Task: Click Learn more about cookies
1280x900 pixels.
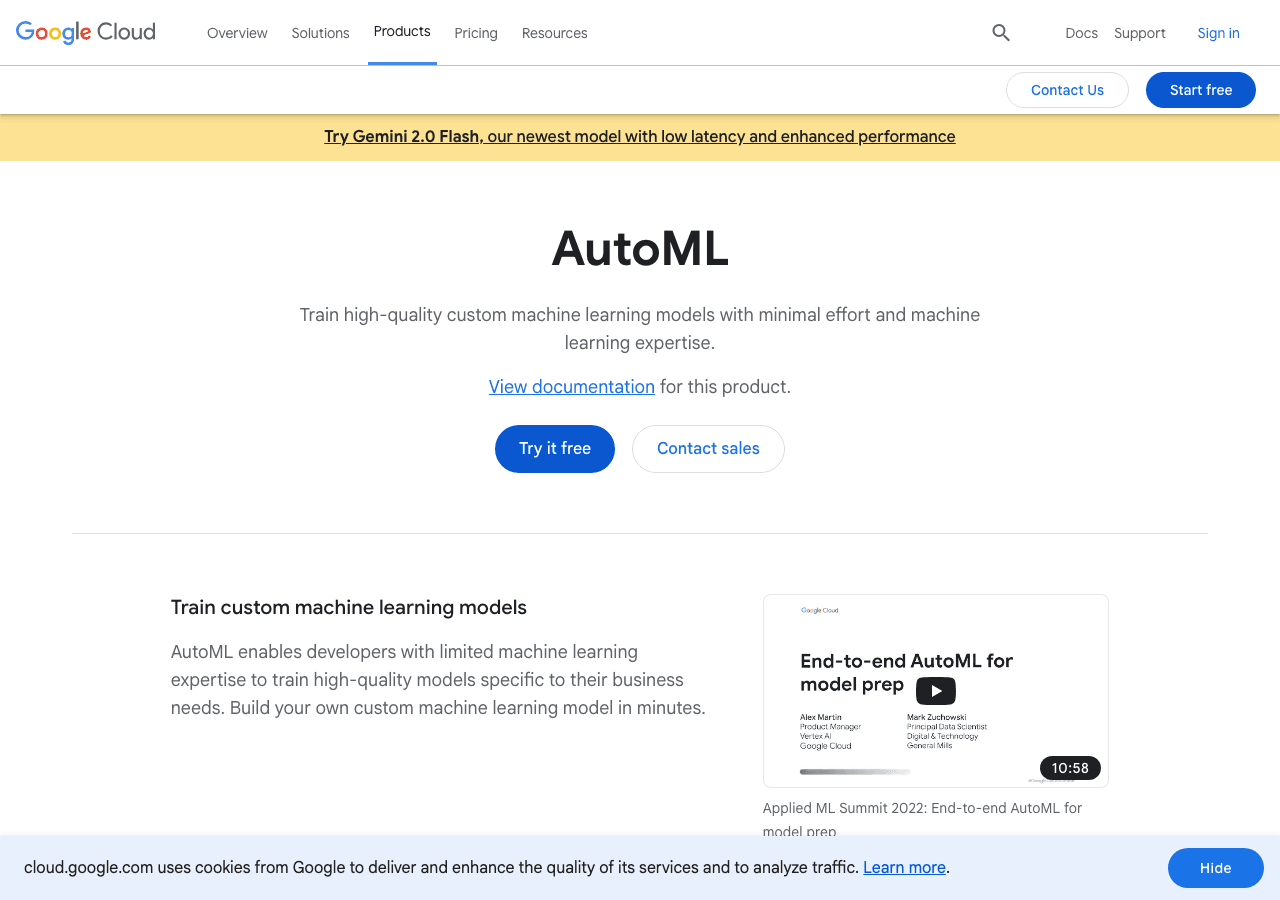Action: tap(903, 867)
